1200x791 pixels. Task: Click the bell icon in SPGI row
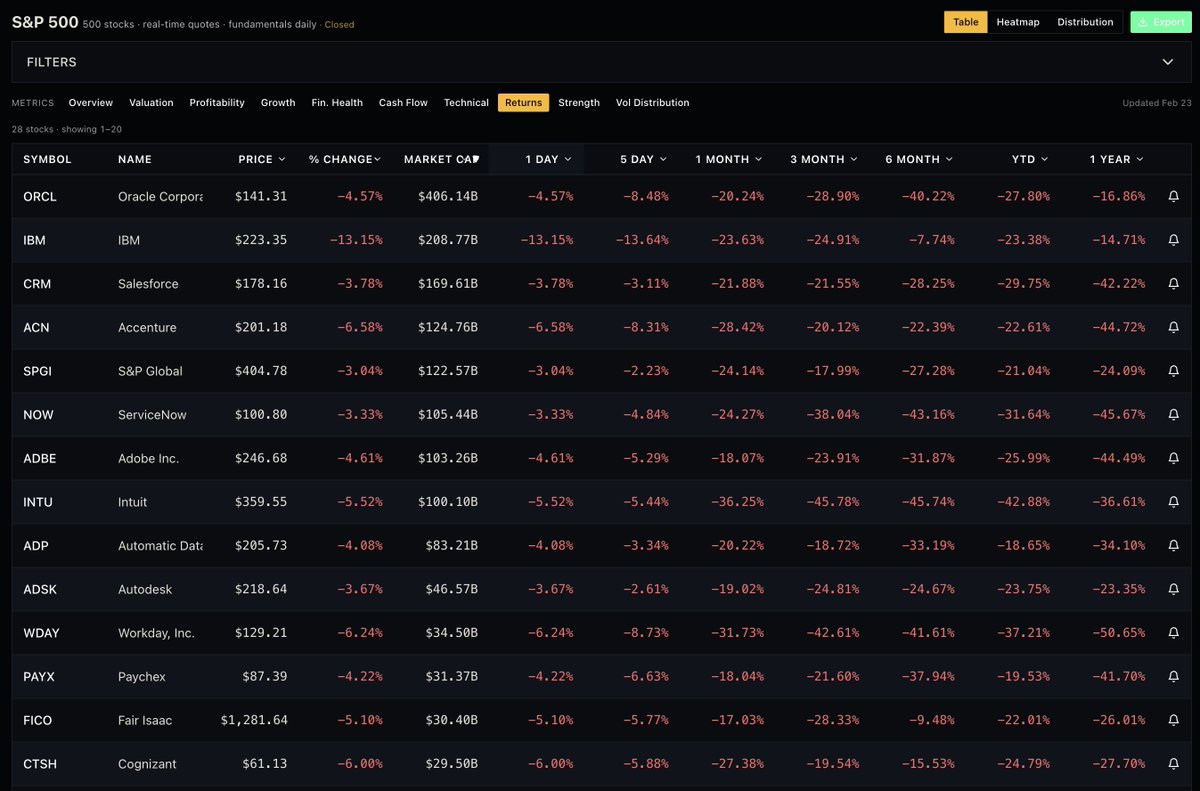click(1174, 371)
